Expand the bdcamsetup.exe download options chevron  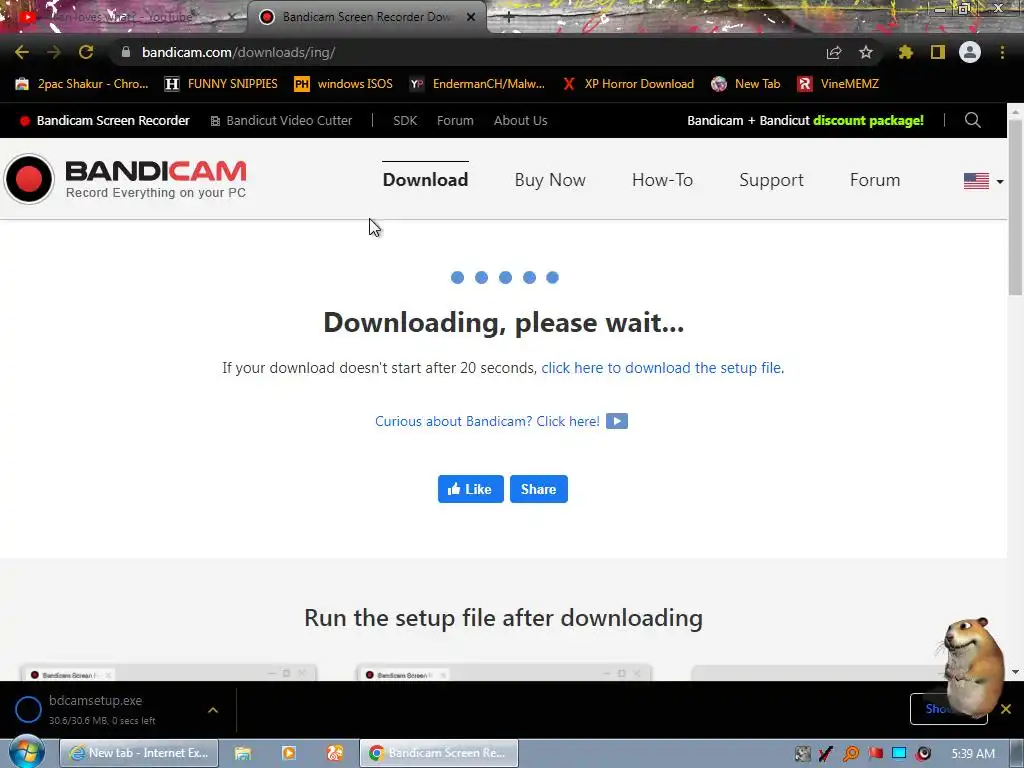coord(213,710)
